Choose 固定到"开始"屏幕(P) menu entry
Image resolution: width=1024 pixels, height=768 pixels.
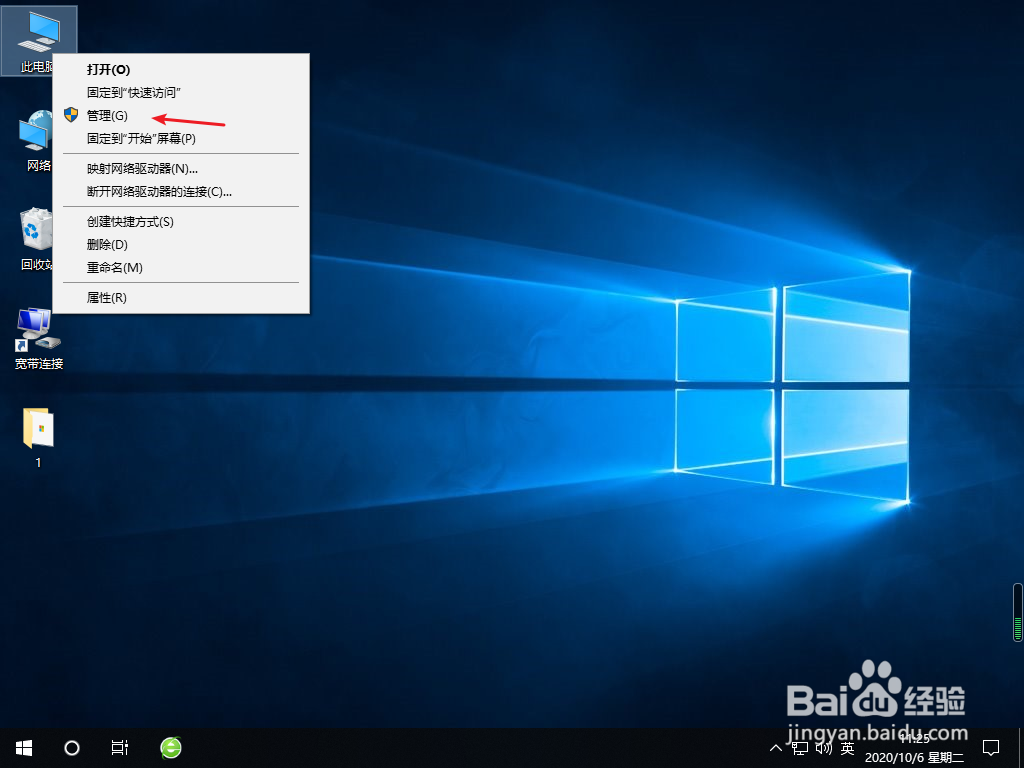[x=181, y=138]
